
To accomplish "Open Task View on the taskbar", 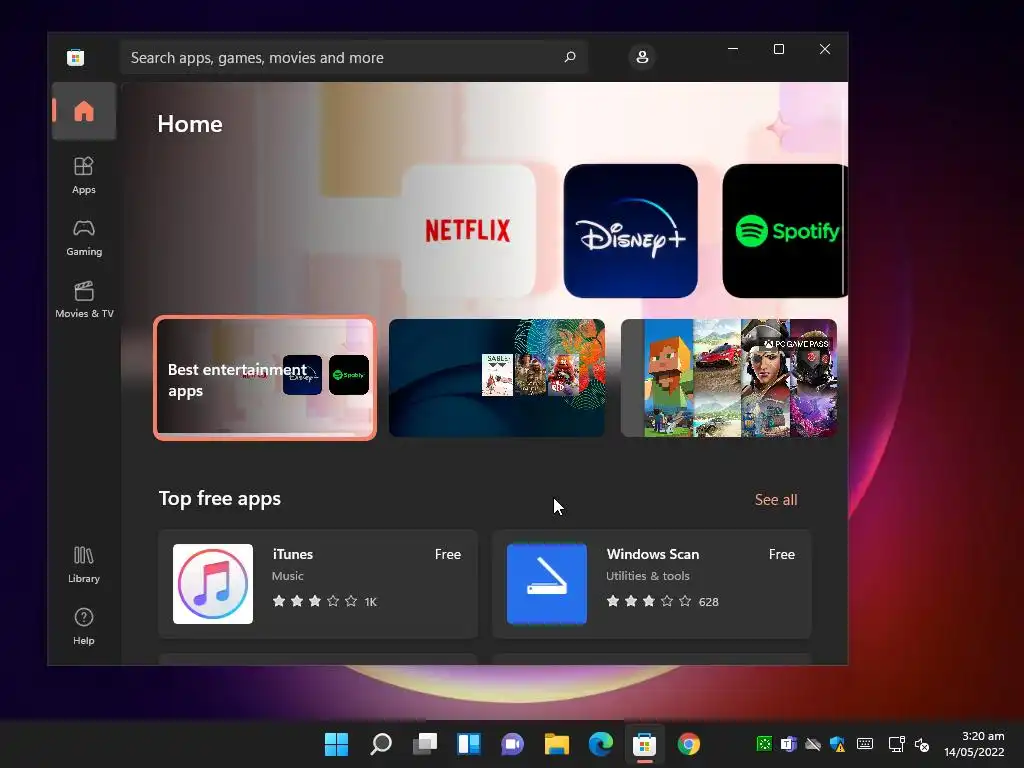I will click(424, 744).
